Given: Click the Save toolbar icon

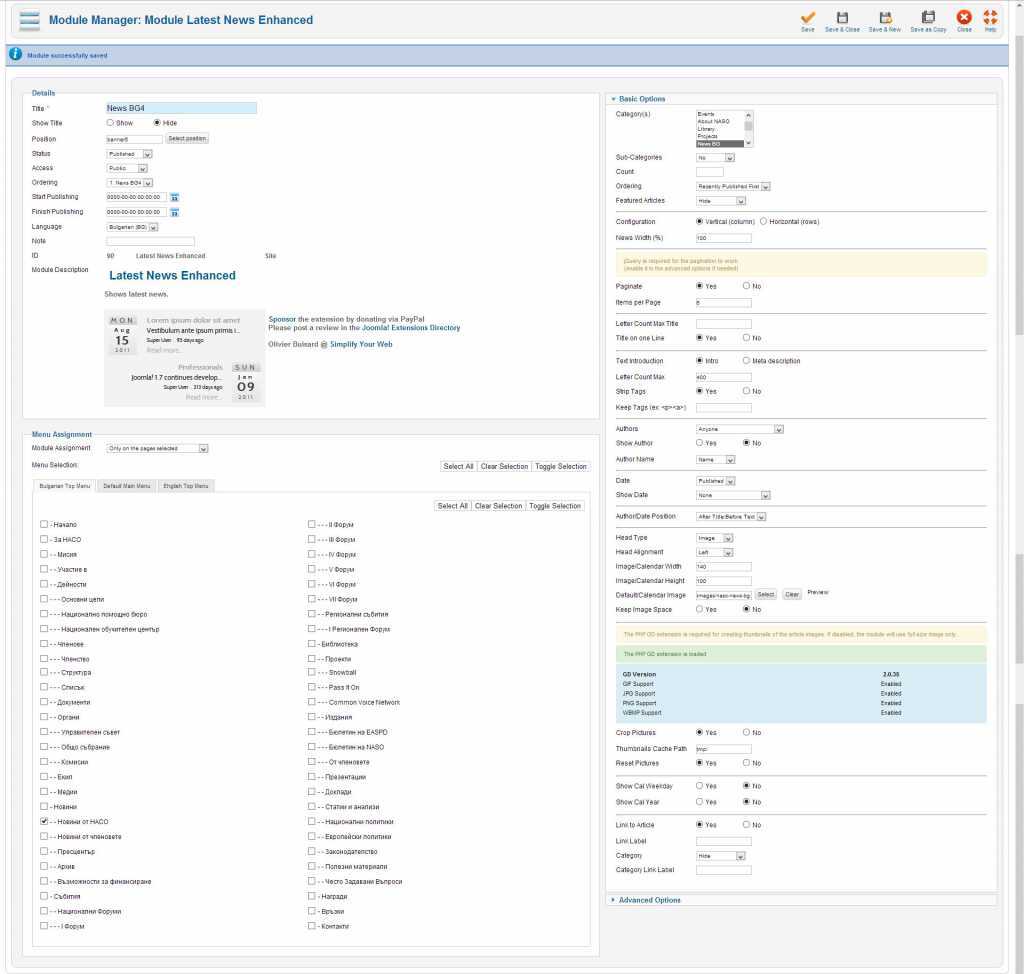Looking at the screenshot, I should pos(807,18).
